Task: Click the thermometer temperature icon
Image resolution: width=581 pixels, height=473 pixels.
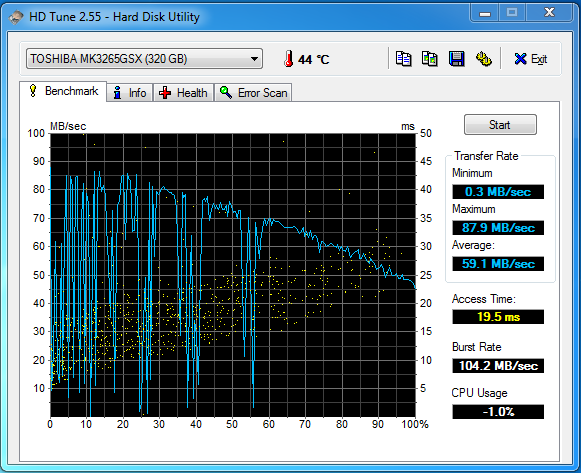Action: pyautogui.click(x=288, y=59)
